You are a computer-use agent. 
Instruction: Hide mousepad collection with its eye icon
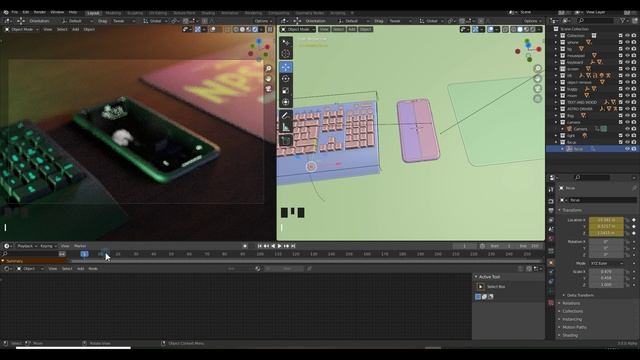[x=627, y=56]
